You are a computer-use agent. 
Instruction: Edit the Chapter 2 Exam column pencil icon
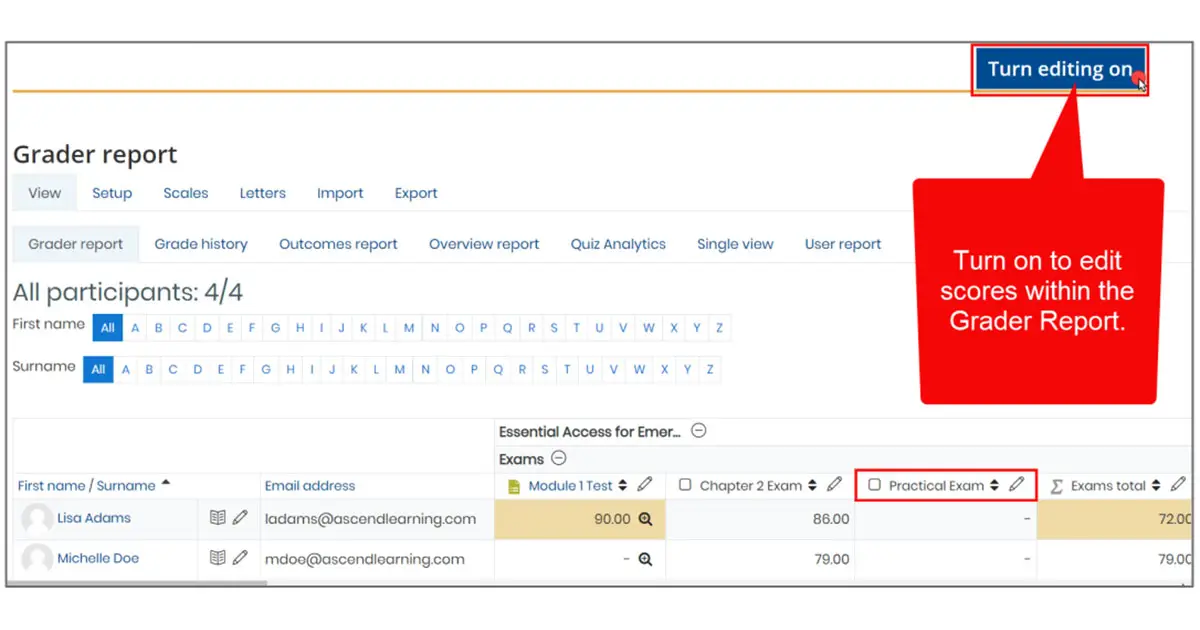[x=834, y=485]
